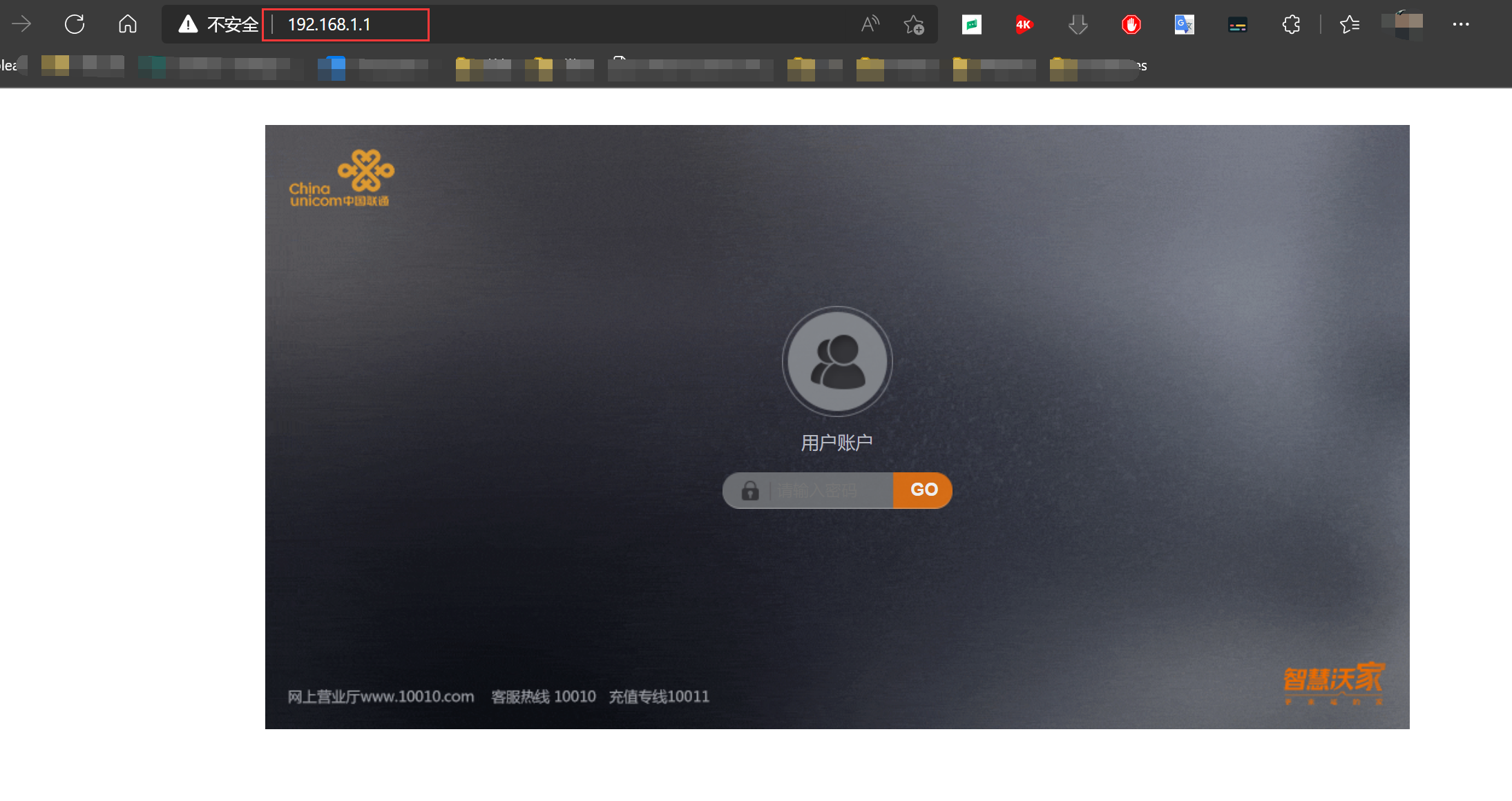Image resolution: width=1512 pixels, height=801 pixels.
Task: Open the Google Translate extension
Action: pos(1184,25)
